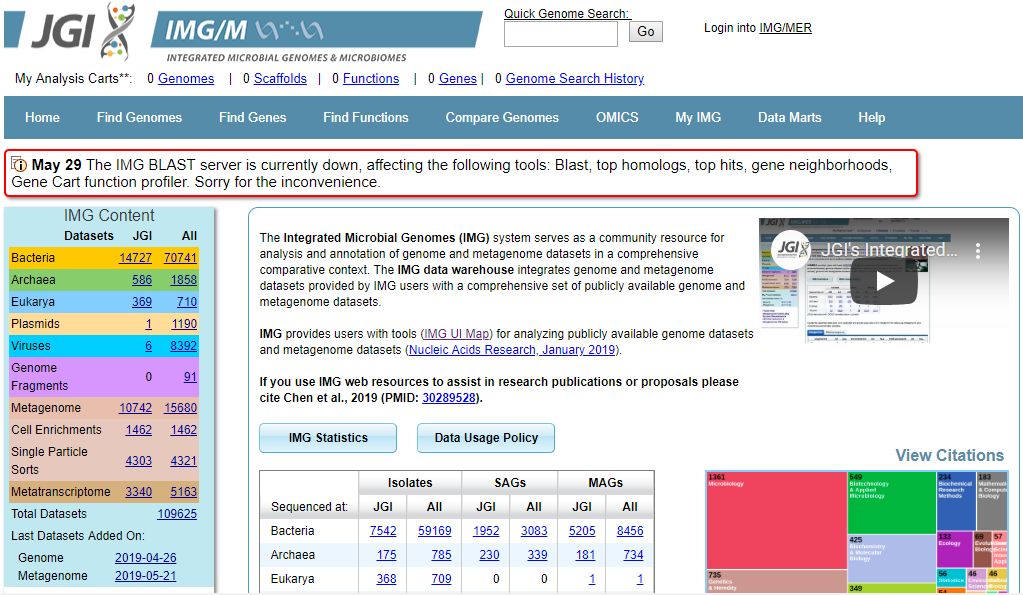Screen dimensions: 1023x595
Task: Open the Data Marts menu
Action: pos(789,117)
